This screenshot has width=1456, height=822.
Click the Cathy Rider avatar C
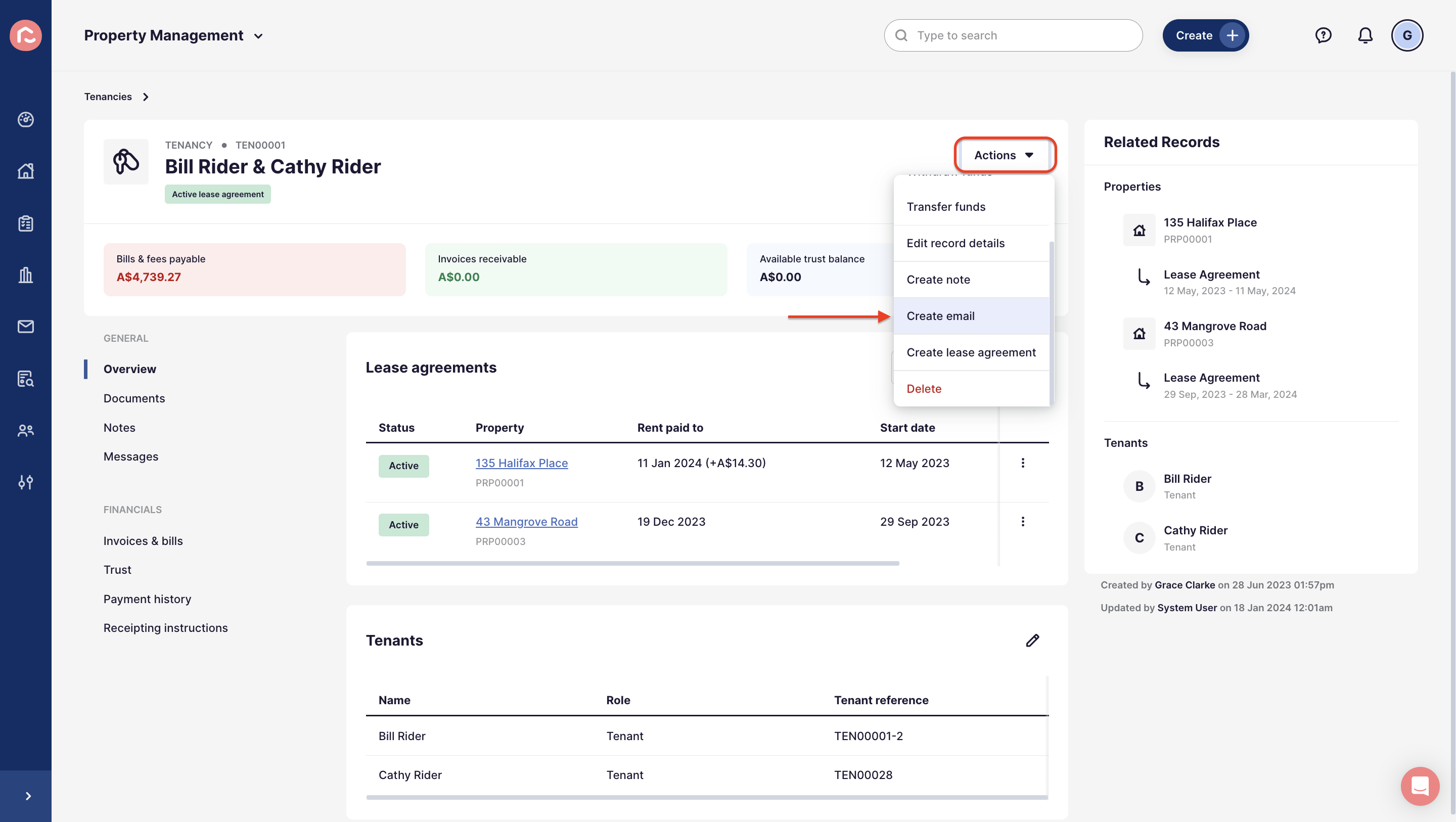(x=1139, y=537)
